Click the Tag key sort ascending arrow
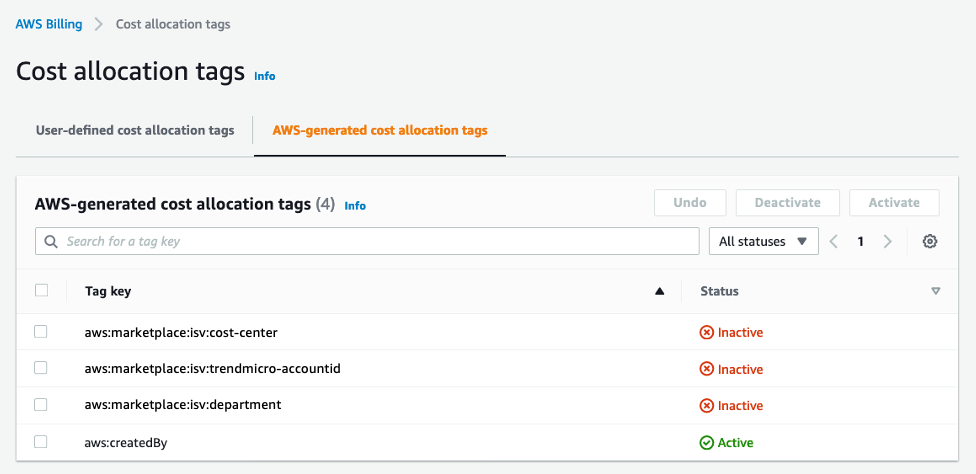Screen dimensions: 976x474 (659, 292)
